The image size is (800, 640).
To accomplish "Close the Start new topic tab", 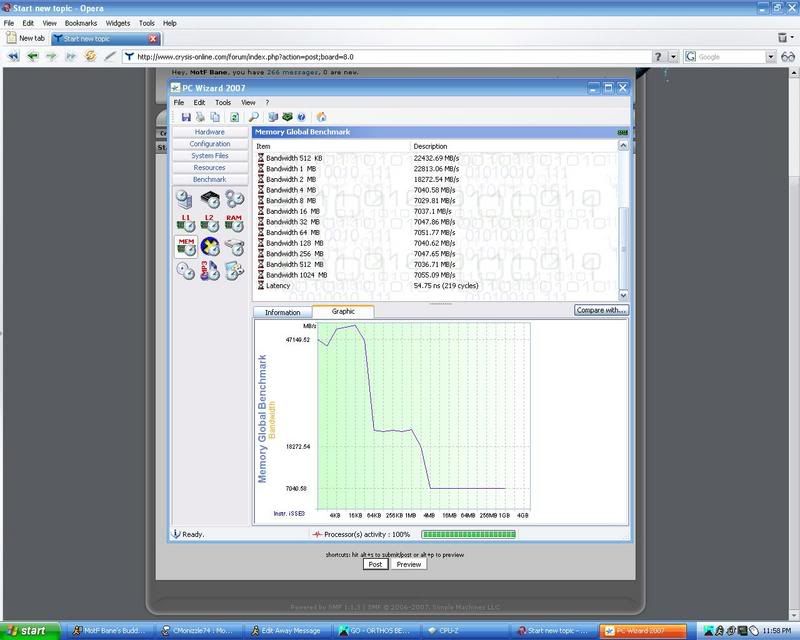I will coord(153,38).
